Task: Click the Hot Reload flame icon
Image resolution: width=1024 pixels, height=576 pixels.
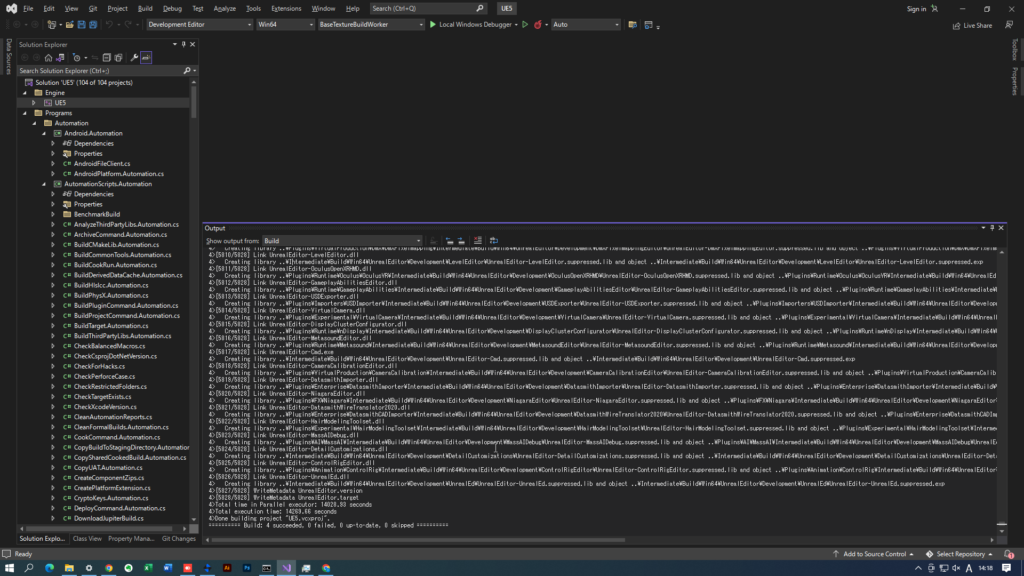Action: click(x=537, y=25)
